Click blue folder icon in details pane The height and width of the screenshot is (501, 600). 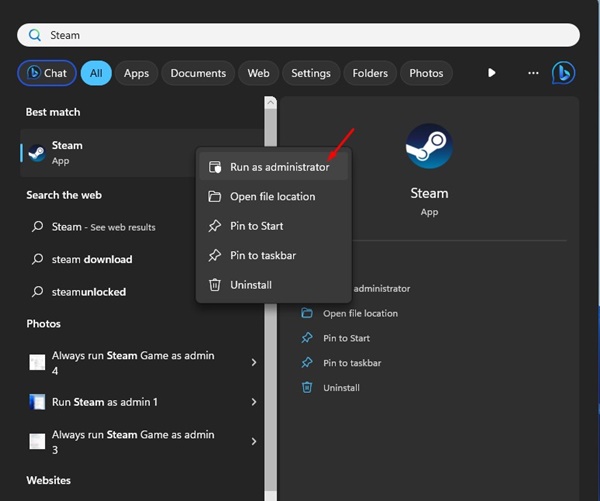[x=307, y=313]
